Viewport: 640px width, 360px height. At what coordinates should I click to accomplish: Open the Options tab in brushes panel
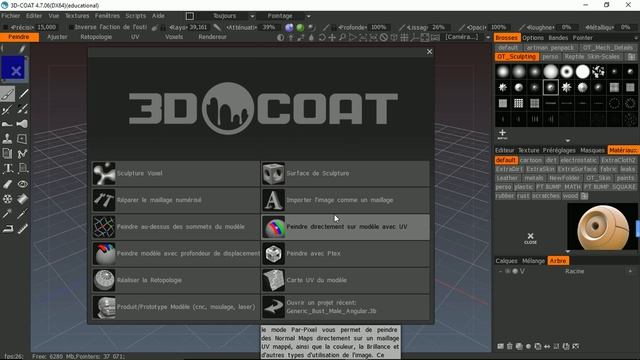coord(533,38)
